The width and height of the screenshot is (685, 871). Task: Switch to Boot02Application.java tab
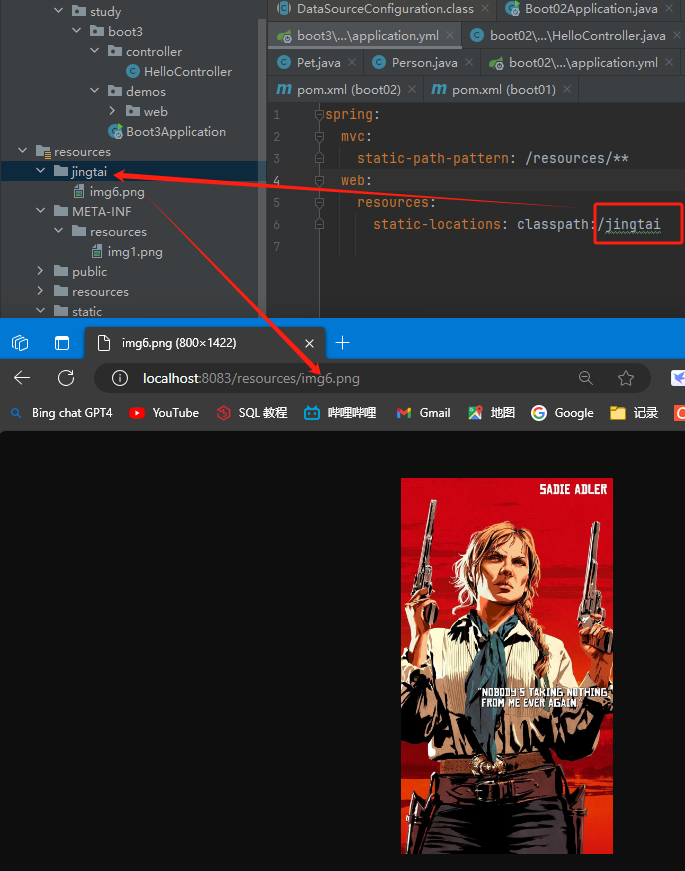591,8
